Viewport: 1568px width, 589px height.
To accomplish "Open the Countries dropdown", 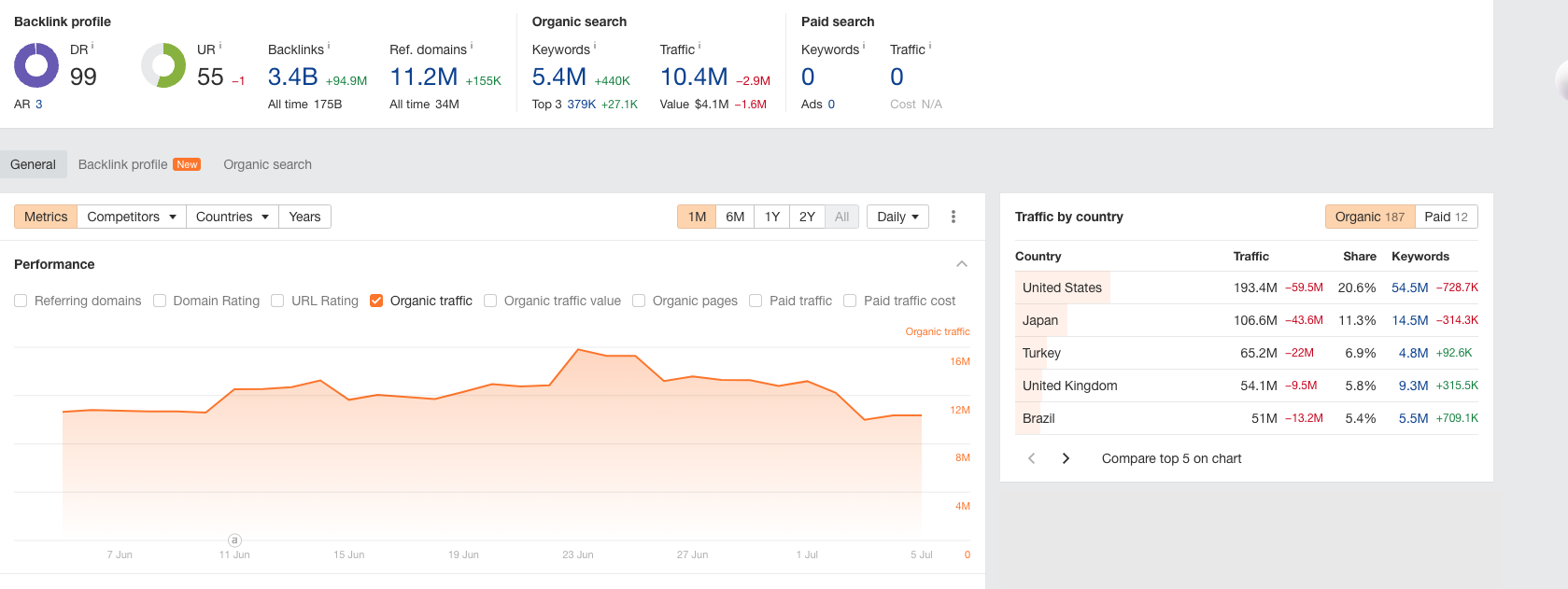I will click(x=232, y=217).
